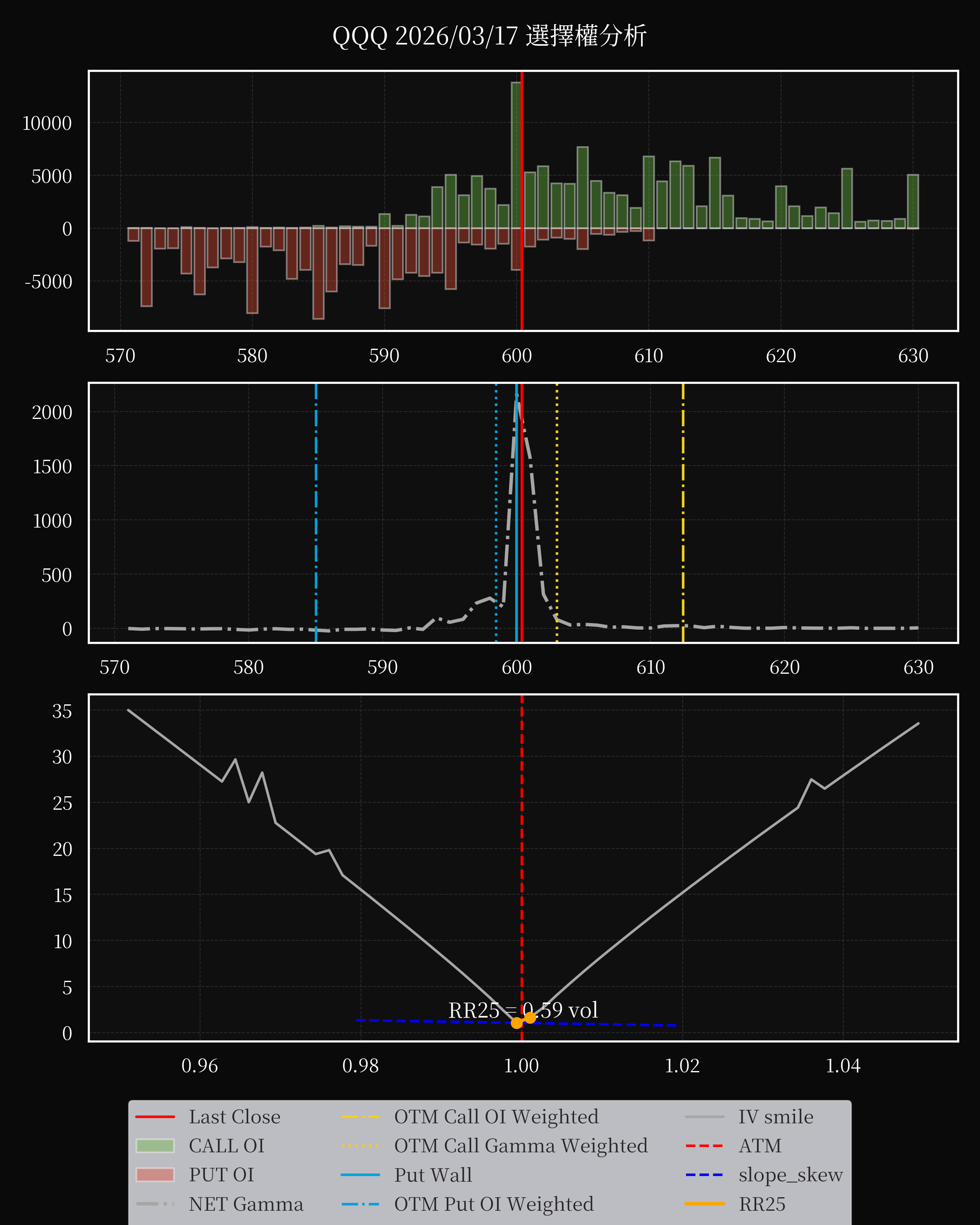The width and height of the screenshot is (980, 1225).
Task: Click the tallest green call OI bar at 600
Action: pyautogui.click(x=516, y=154)
